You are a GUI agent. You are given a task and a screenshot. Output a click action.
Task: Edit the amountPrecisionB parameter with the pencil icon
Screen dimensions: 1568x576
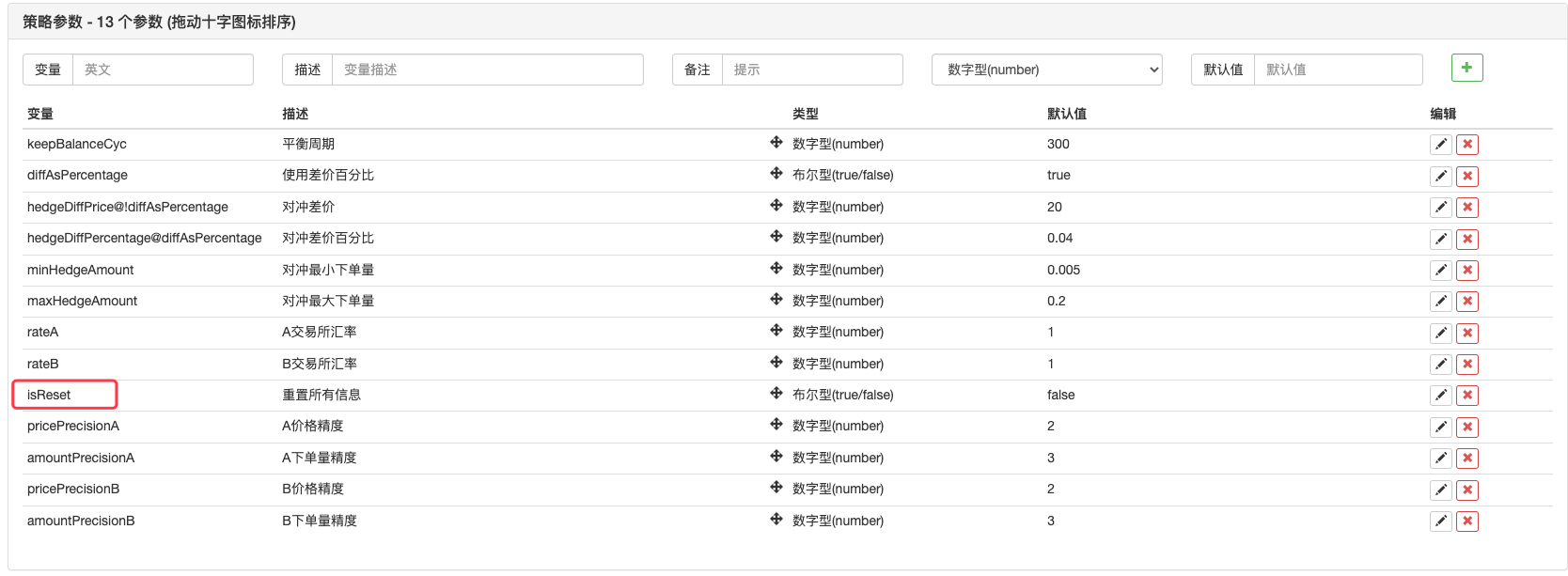(x=1440, y=522)
